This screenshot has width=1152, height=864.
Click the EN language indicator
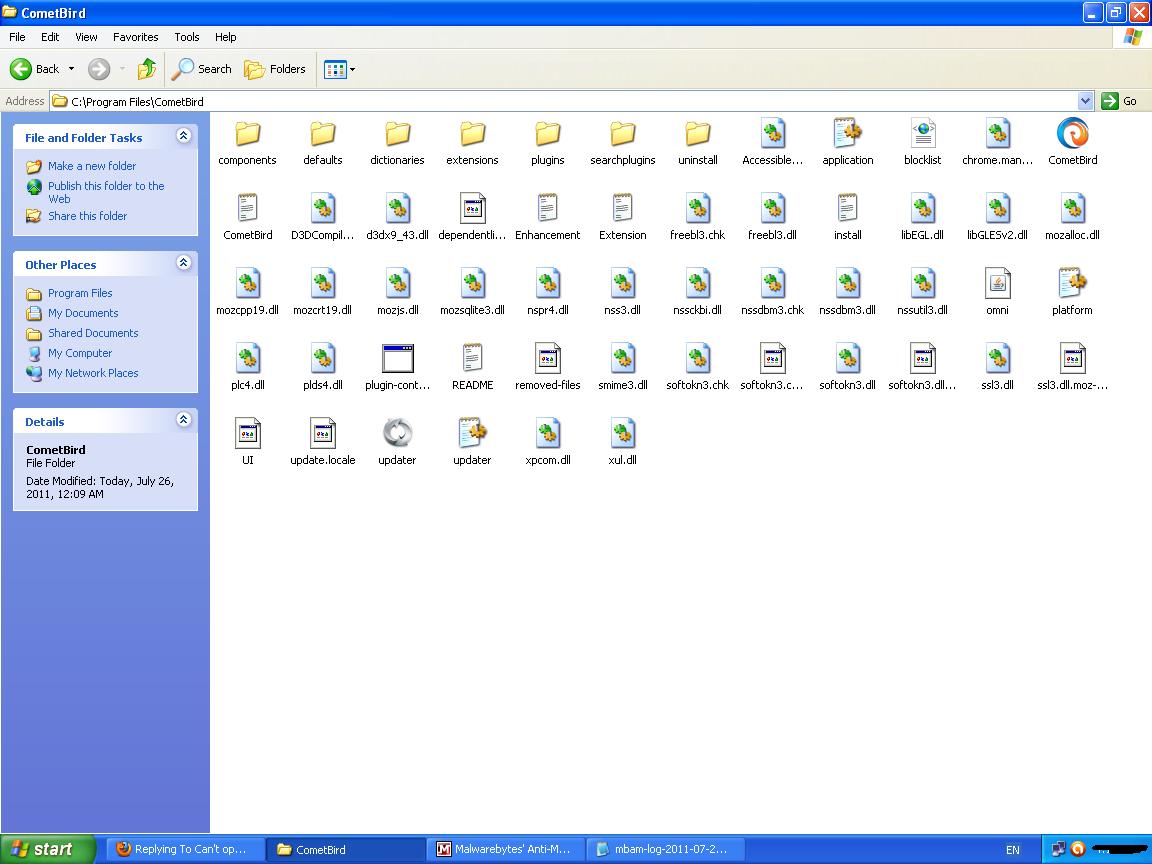point(1012,850)
